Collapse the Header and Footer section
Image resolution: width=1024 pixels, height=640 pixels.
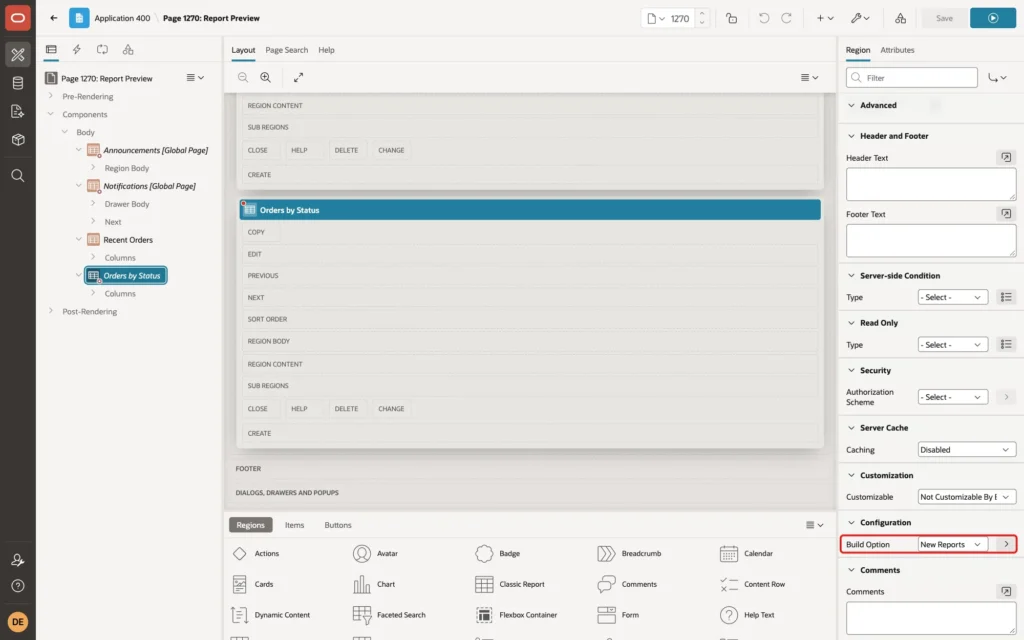tap(851, 136)
